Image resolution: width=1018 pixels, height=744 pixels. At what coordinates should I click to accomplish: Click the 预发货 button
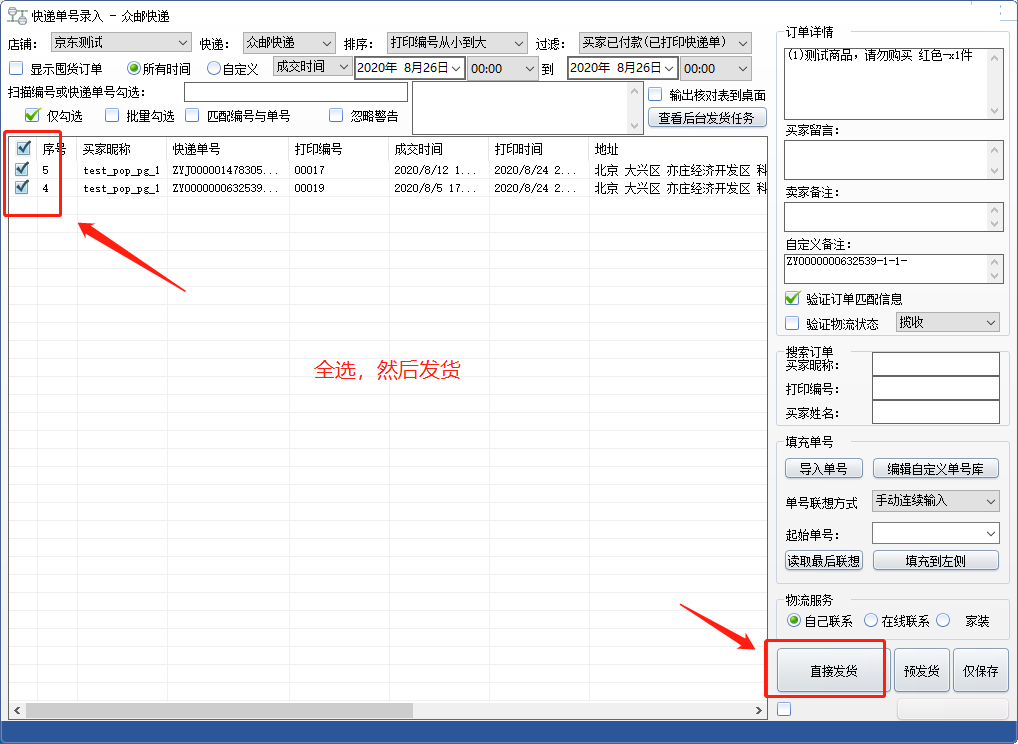tap(921, 671)
